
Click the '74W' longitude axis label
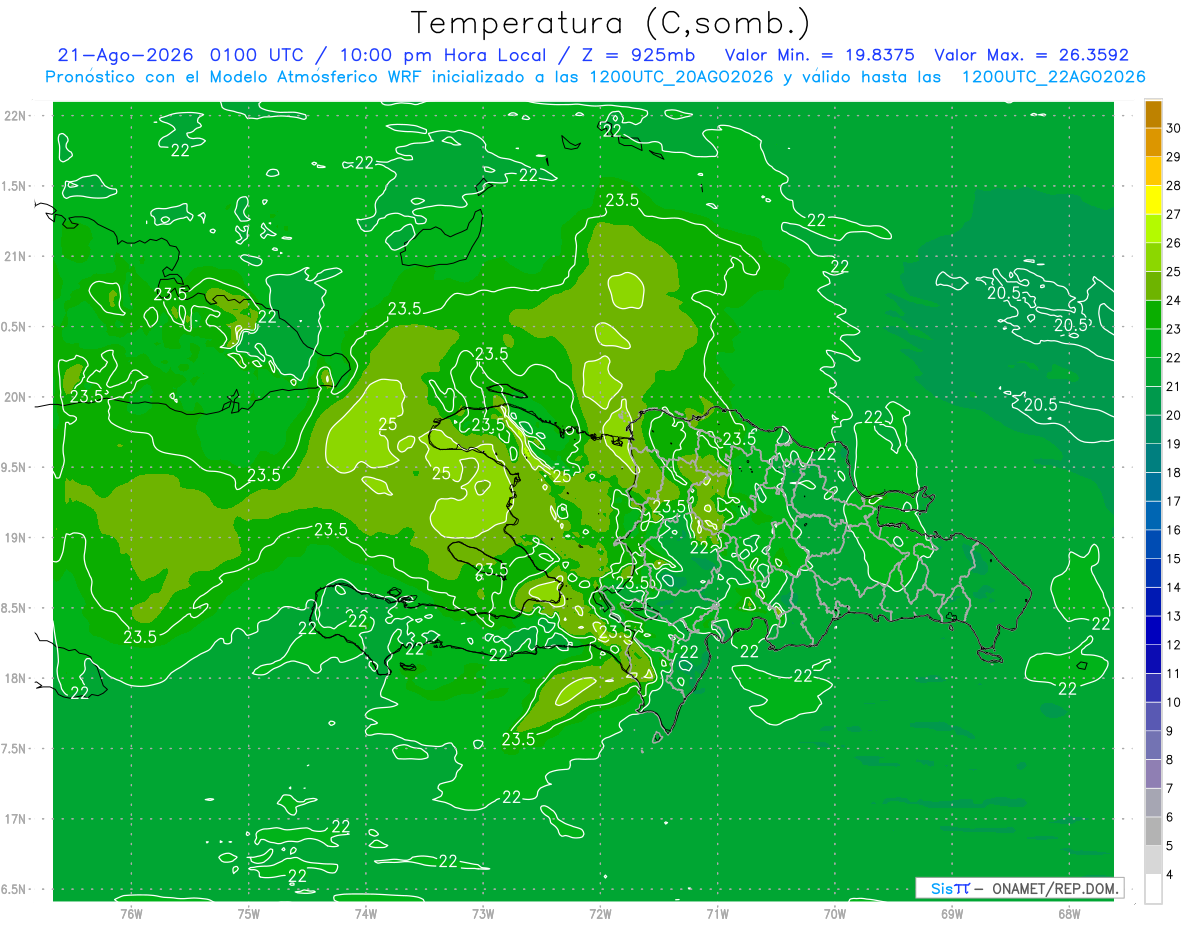tap(366, 913)
